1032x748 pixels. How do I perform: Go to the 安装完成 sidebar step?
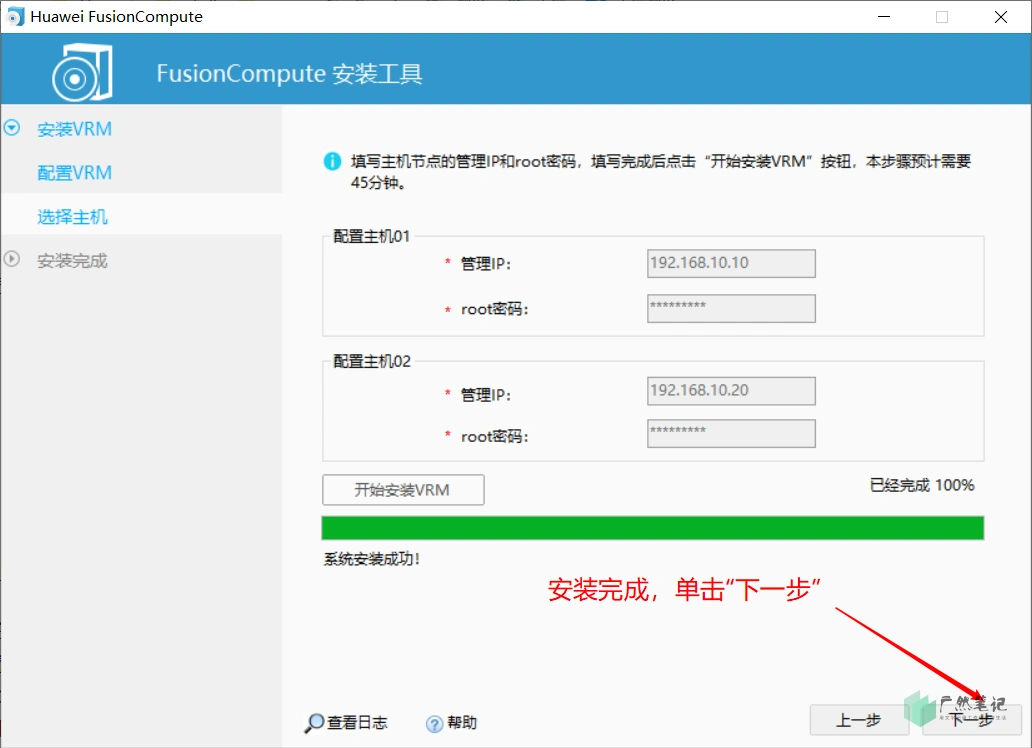click(x=72, y=261)
